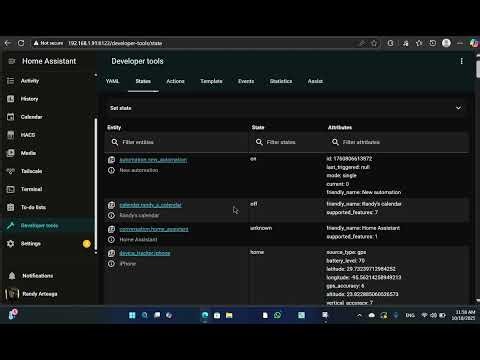The width and height of the screenshot is (480, 360).
Task: Show info for iPhone device tracker entity
Action: (x=111, y=264)
